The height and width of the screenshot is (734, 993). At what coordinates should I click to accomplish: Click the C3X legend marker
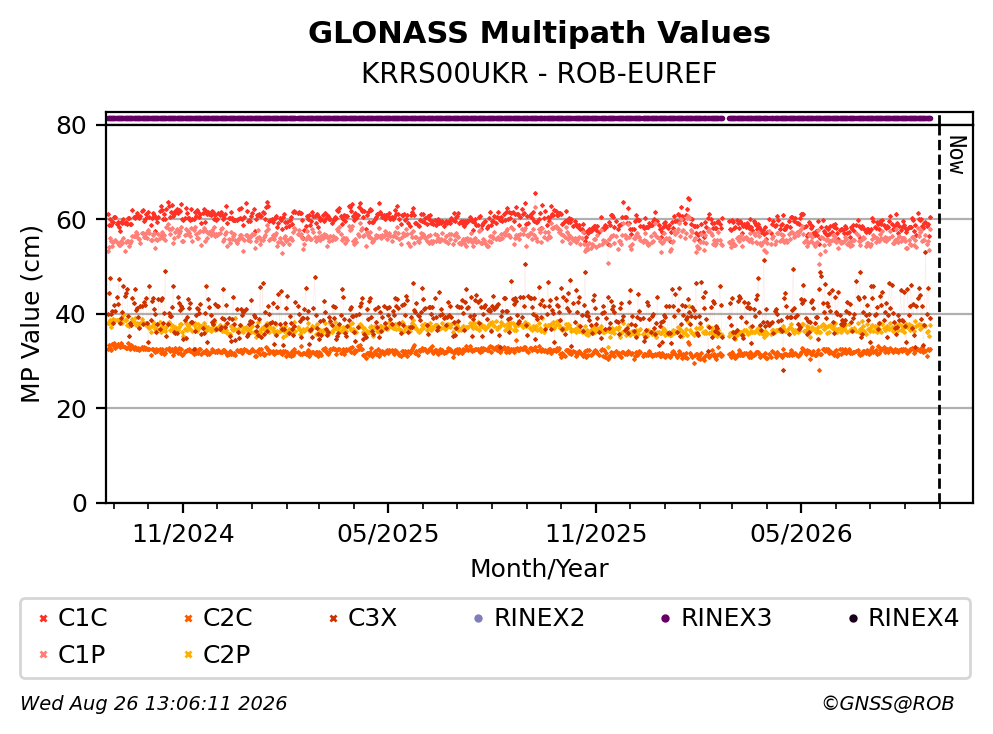click(x=334, y=619)
